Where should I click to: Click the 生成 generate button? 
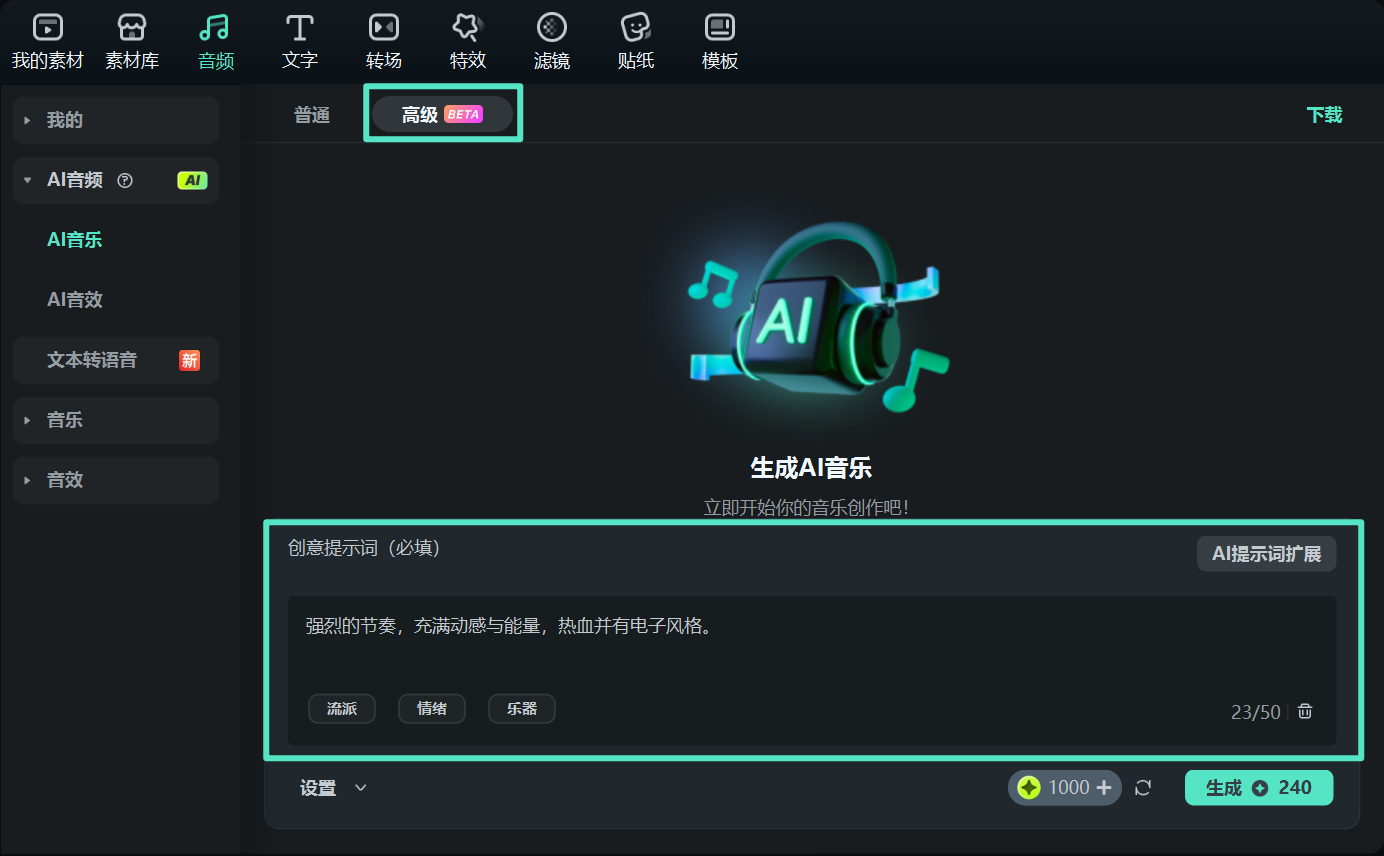click(x=1258, y=787)
